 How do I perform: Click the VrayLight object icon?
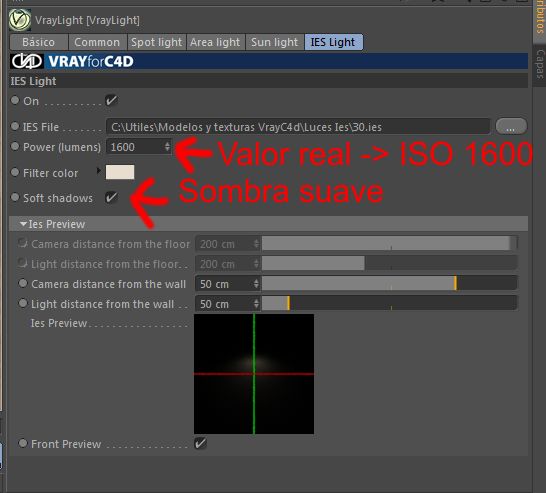[20, 20]
